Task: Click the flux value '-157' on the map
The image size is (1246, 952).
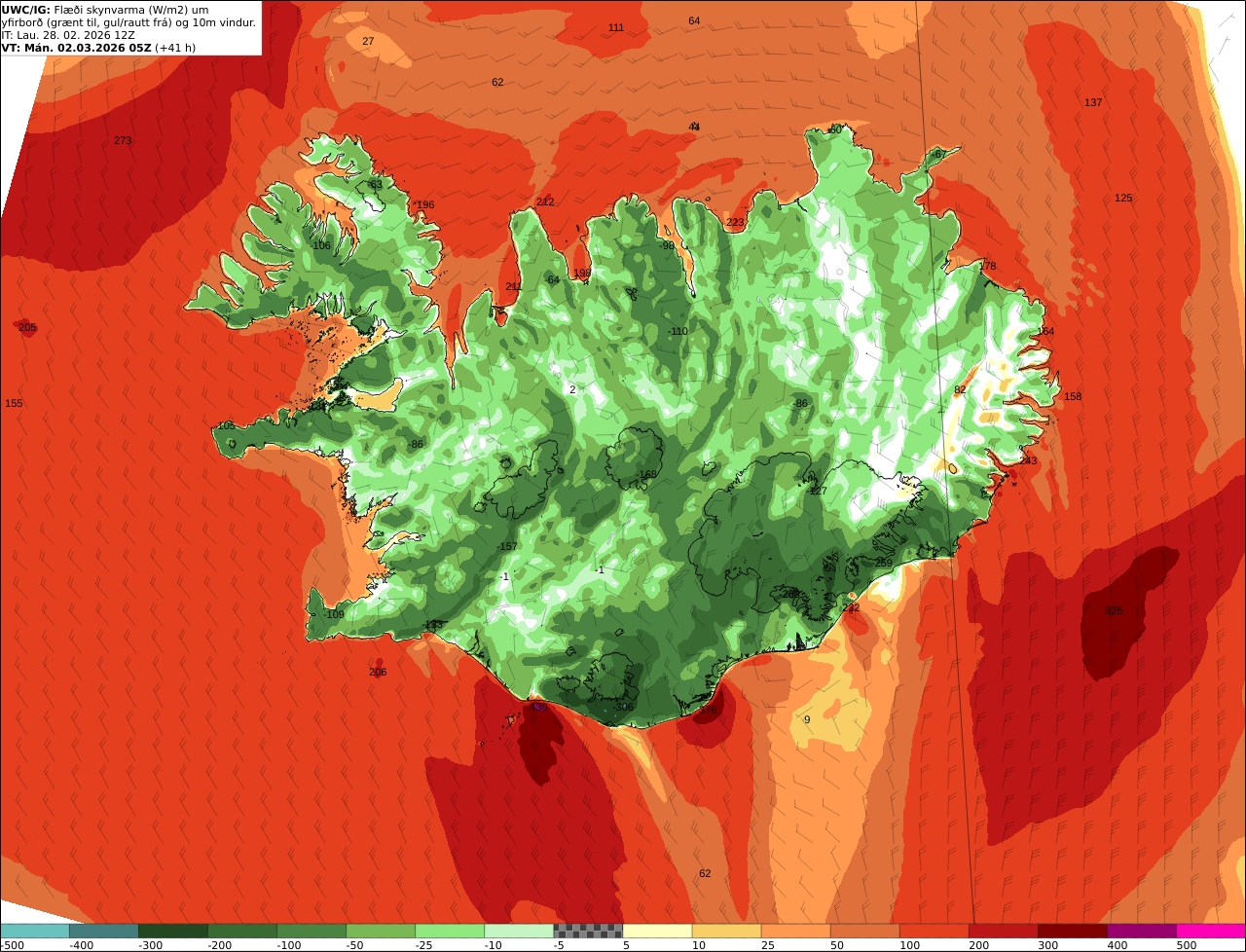Action: pos(506,546)
